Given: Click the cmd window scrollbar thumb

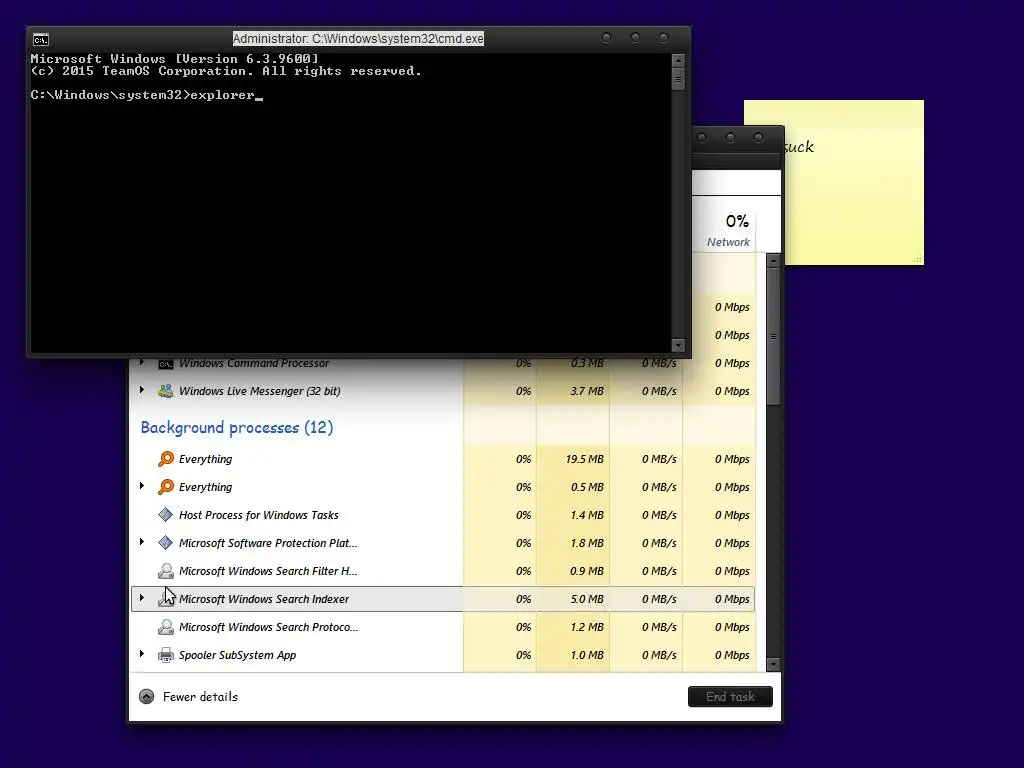Looking at the screenshot, I should (678, 80).
